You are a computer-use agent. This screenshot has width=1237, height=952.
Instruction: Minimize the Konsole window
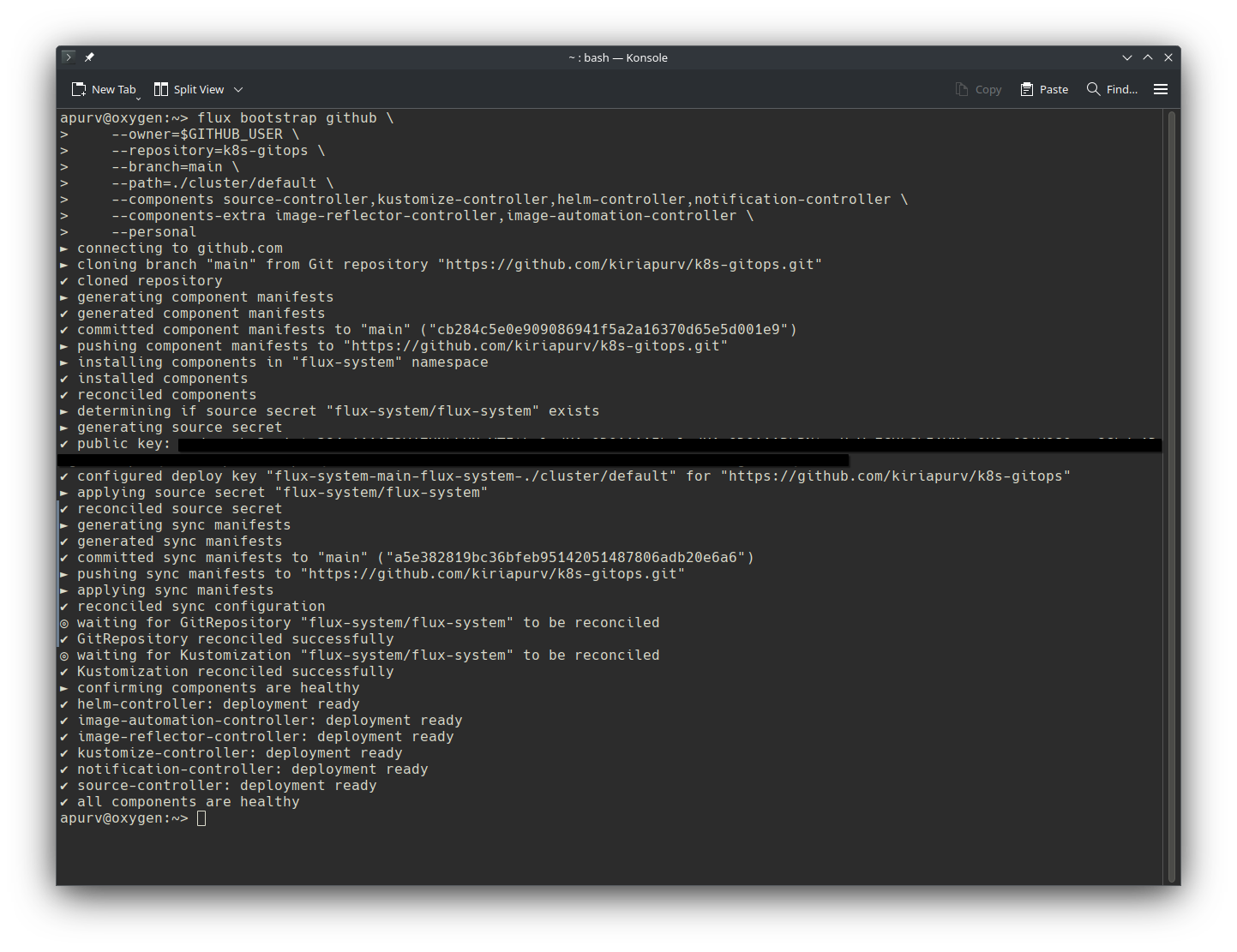point(1127,57)
